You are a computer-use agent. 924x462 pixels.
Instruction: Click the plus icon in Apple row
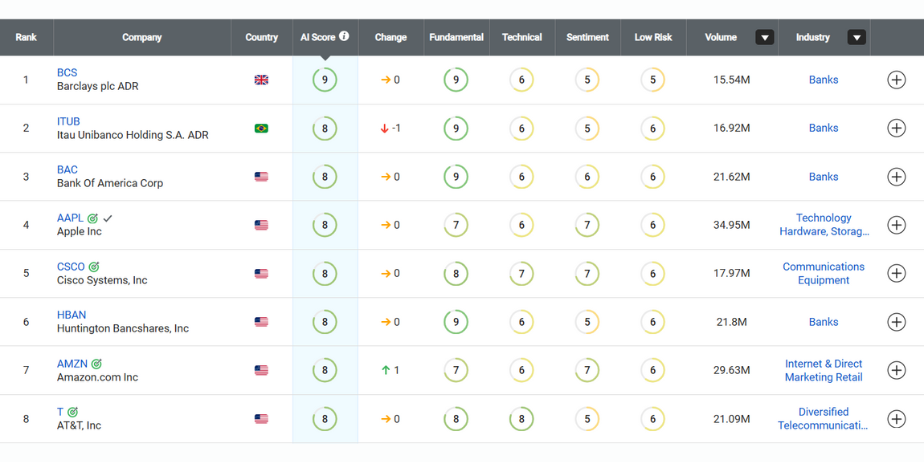pos(896,225)
